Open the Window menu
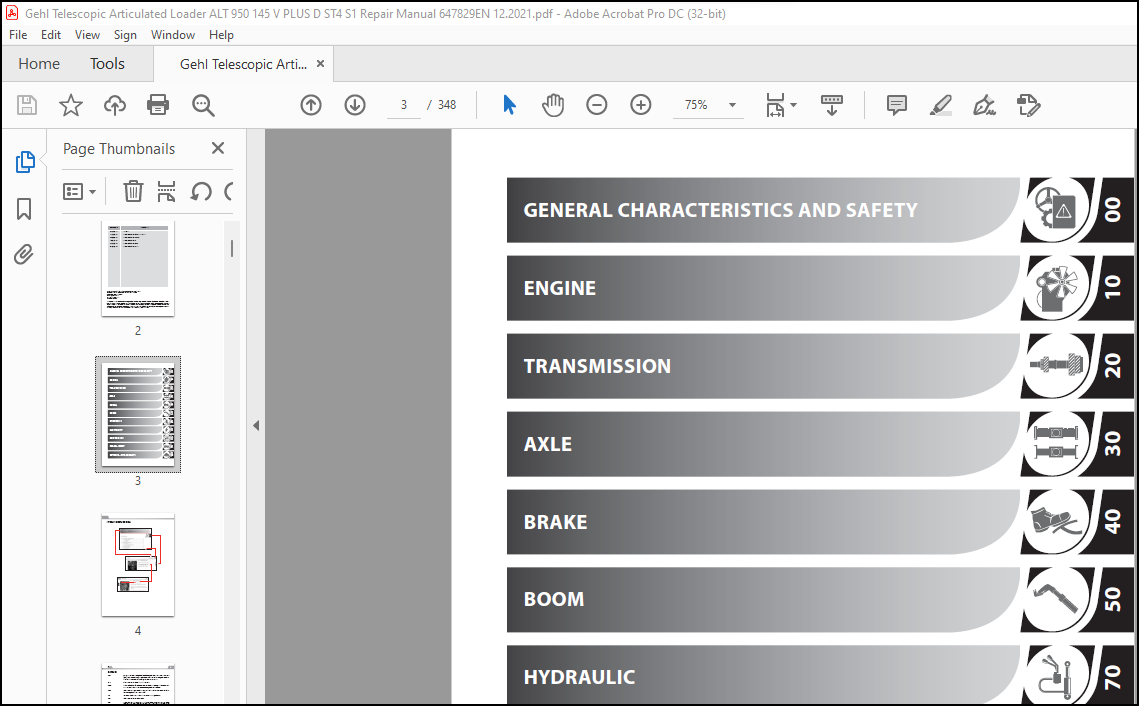Image resolution: width=1139 pixels, height=706 pixels. point(173,35)
